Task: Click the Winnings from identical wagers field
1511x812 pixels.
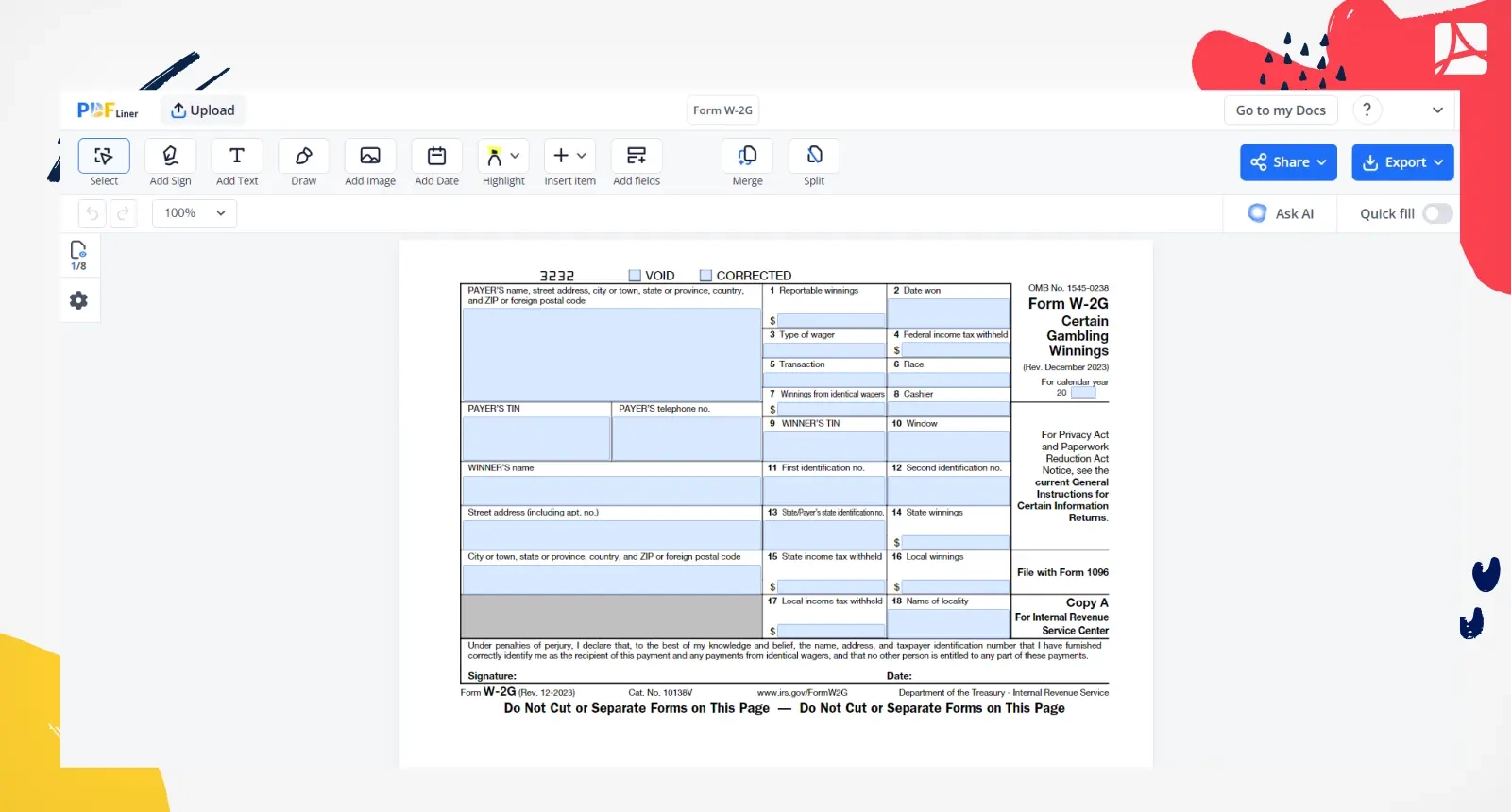Action: 831,410
